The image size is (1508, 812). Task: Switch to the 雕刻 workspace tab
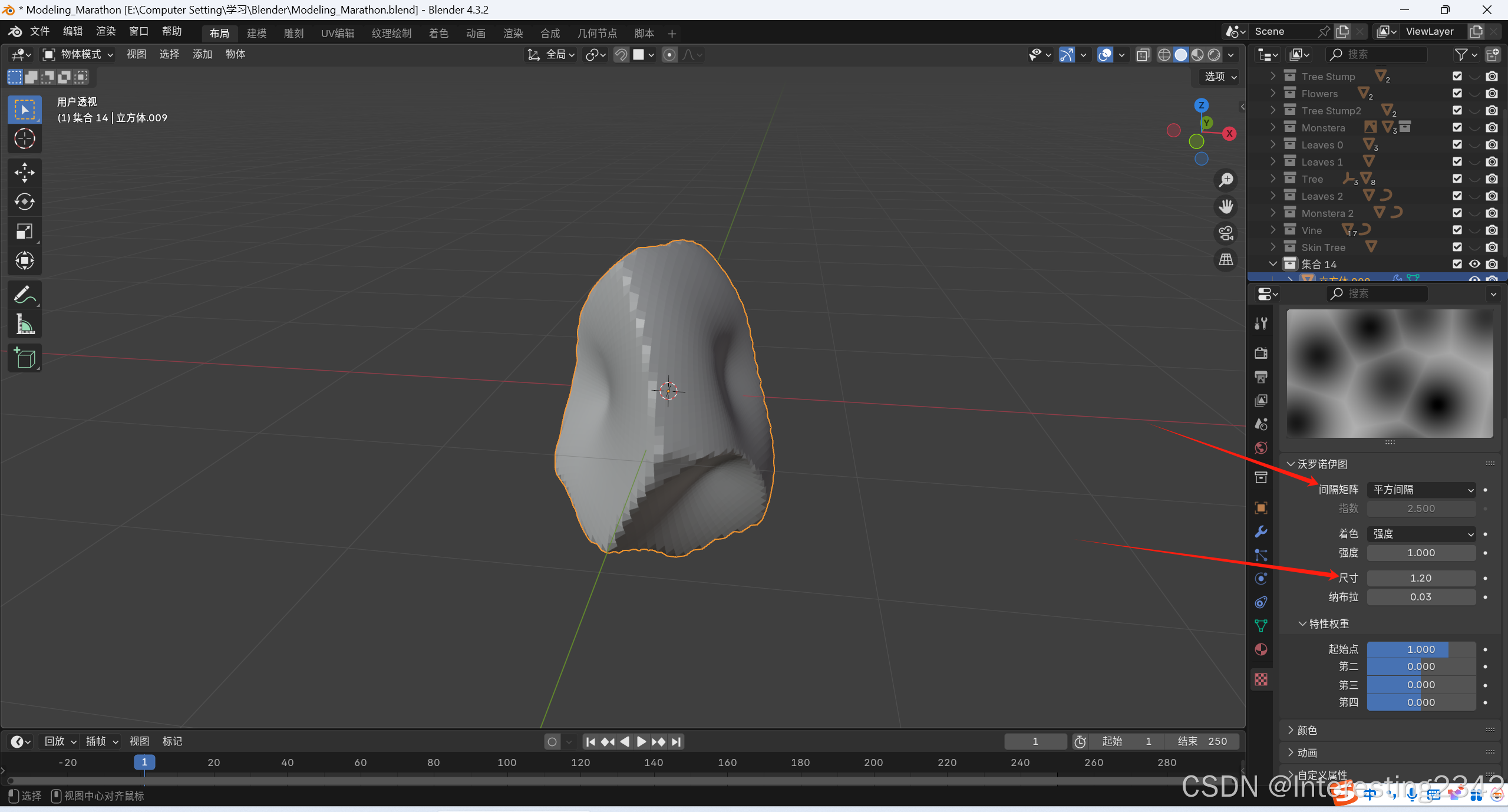(293, 34)
